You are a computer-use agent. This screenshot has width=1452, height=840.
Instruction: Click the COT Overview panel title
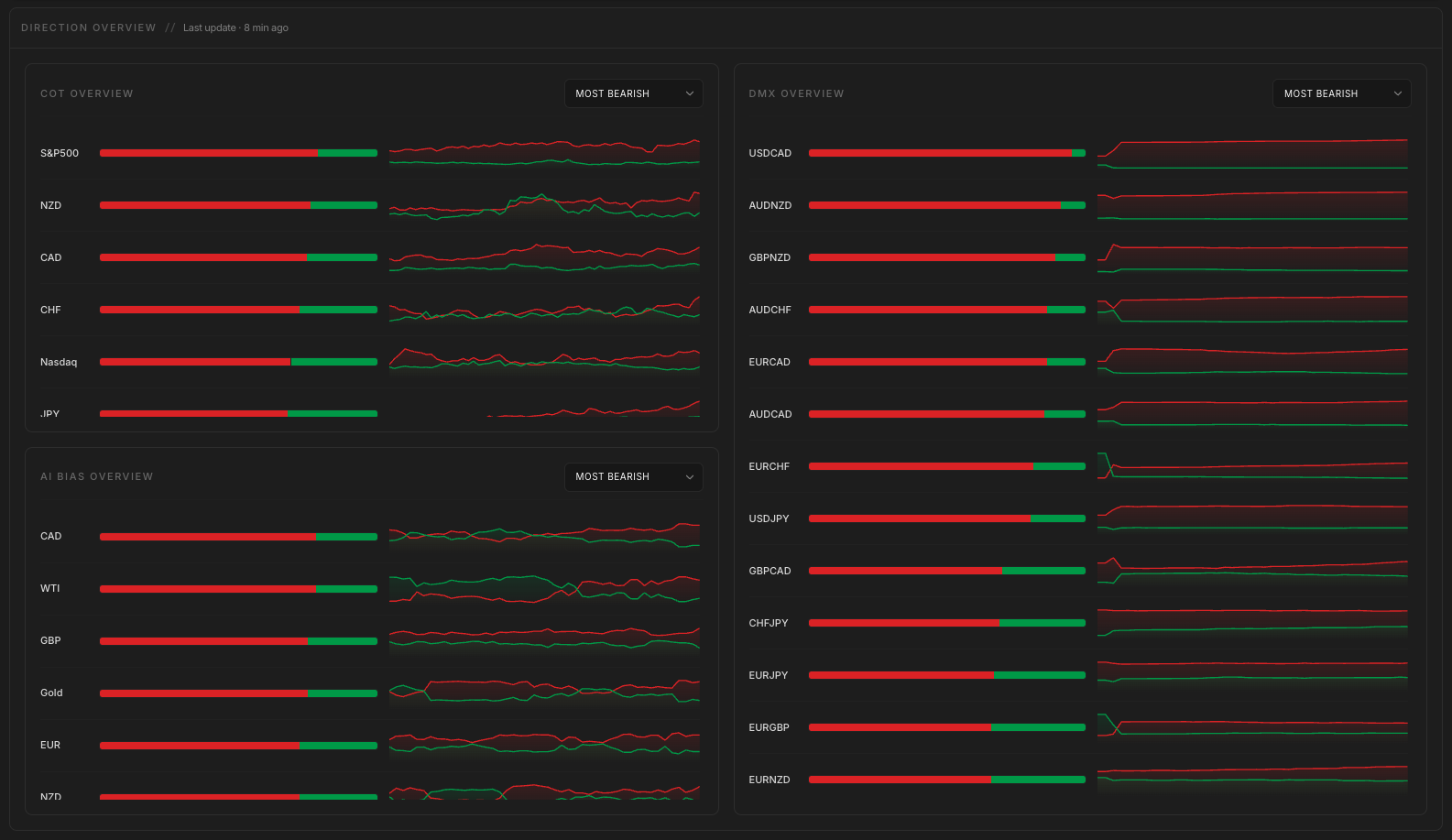click(87, 93)
